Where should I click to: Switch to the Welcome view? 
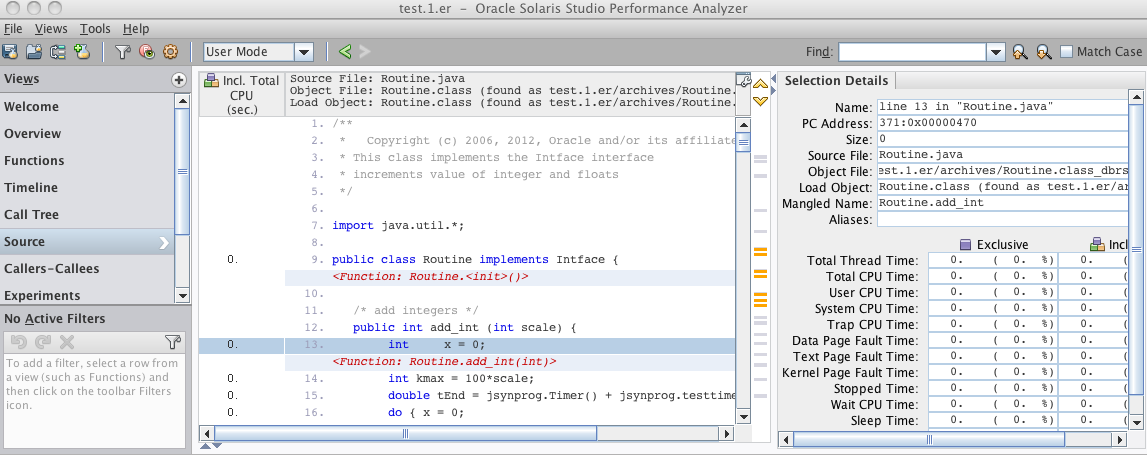(x=87, y=107)
